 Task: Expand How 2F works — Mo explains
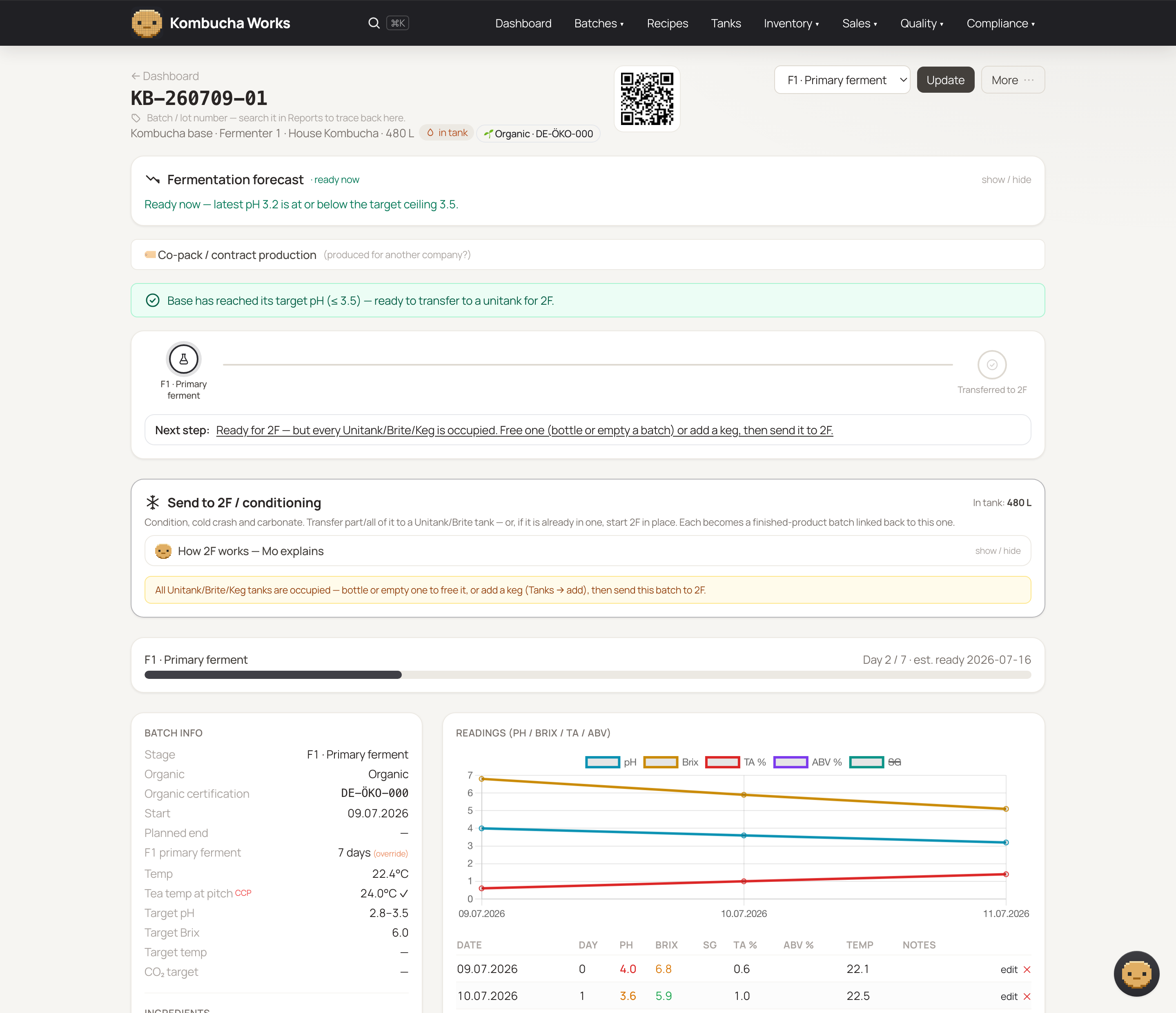click(588, 551)
